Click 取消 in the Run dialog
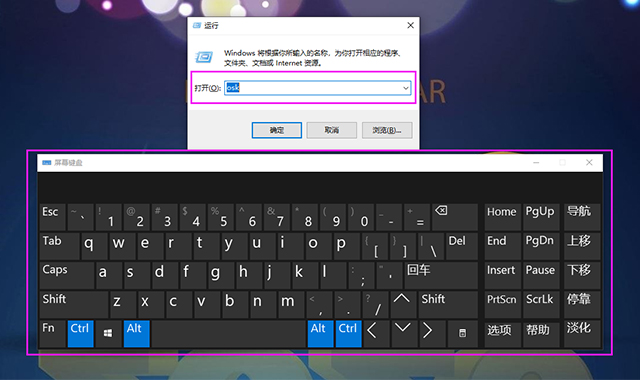 coord(331,130)
